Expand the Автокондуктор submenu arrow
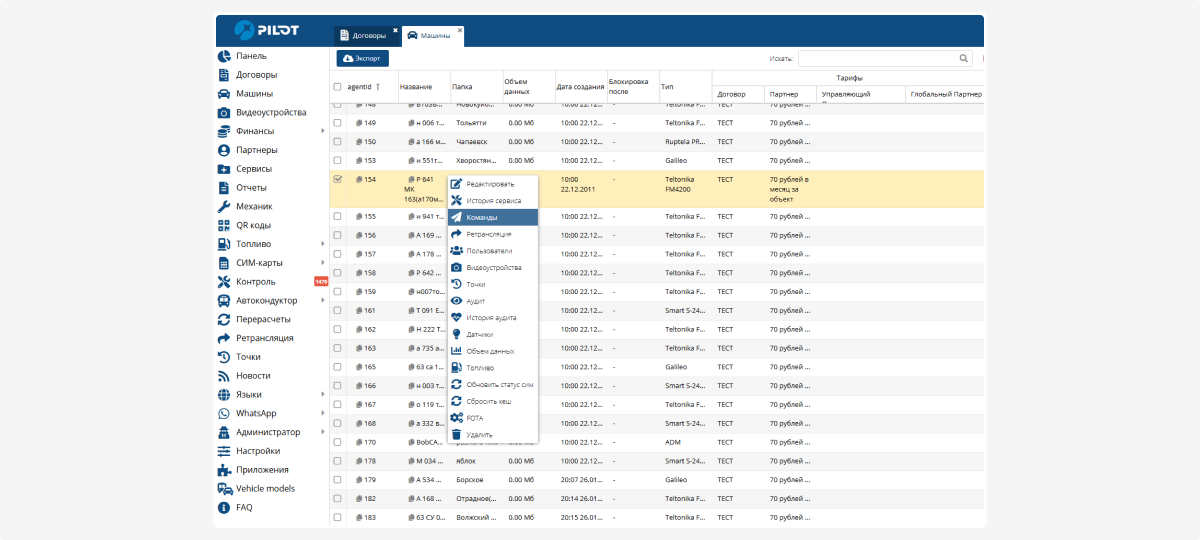The image size is (1200, 540). point(322,301)
